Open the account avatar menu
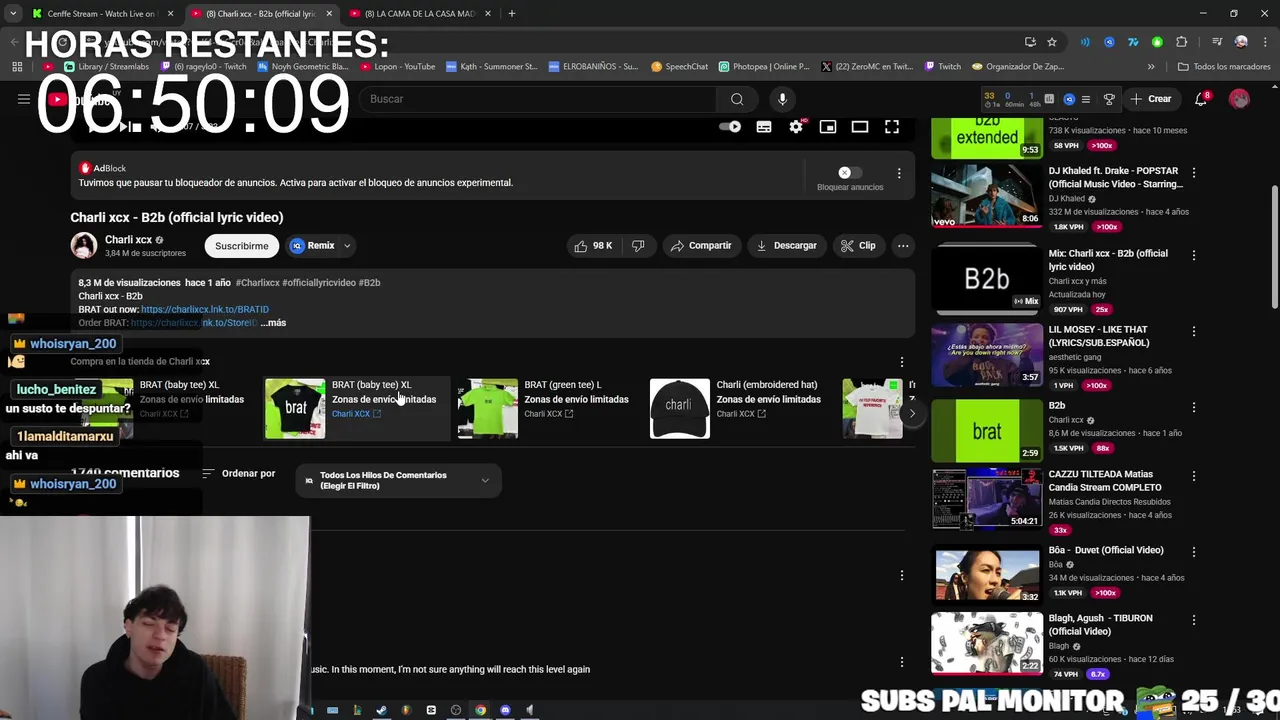The height and width of the screenshot is (720, 1280). pyautogui.click(x=1239, y=99)
